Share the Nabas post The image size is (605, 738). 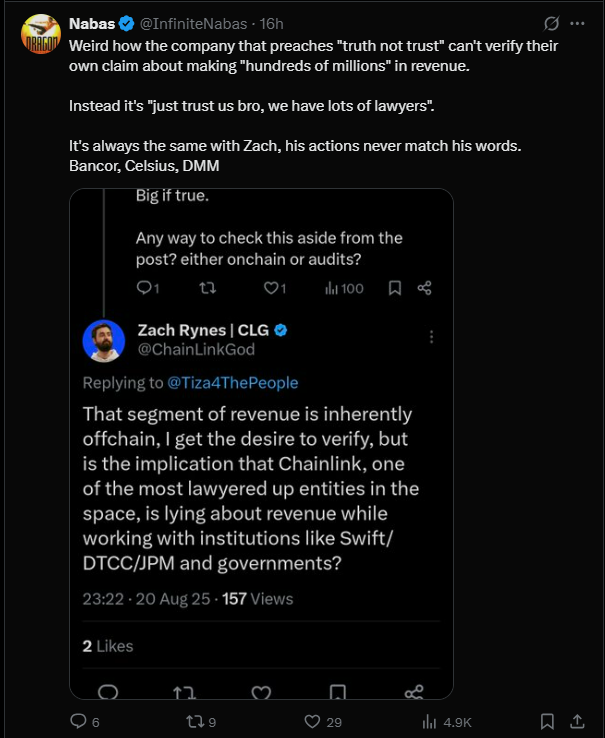tap(577, 721)
